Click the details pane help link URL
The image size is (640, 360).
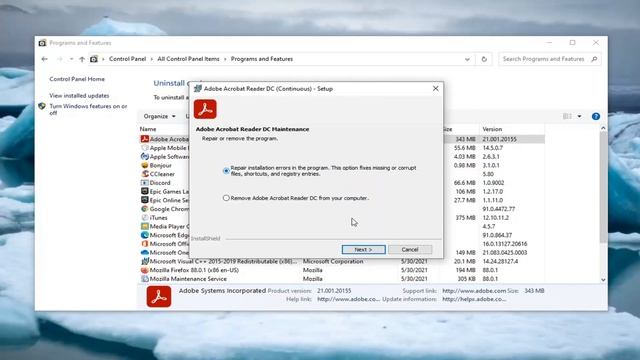[349, 299]
